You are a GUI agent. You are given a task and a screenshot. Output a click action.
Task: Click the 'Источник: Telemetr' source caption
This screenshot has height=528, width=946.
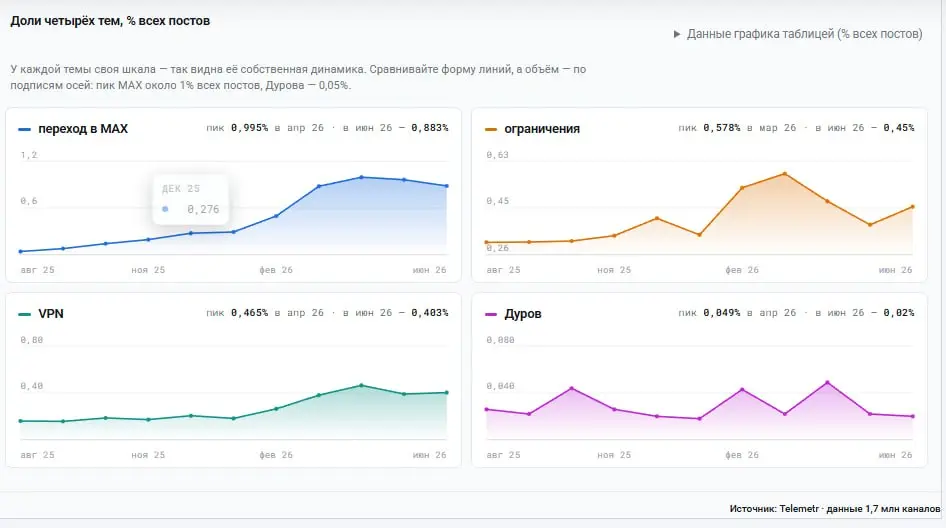834,509
